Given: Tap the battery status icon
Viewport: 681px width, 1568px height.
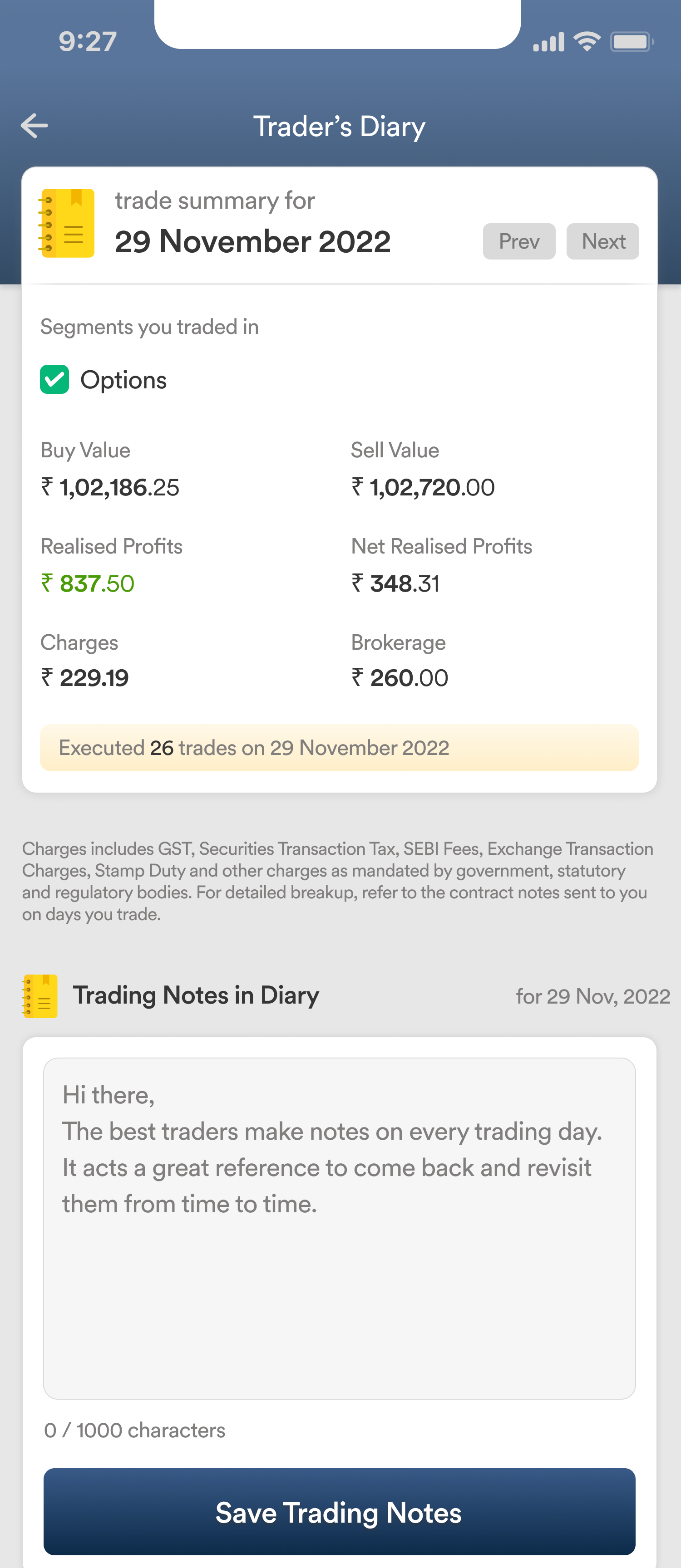Looking at the screenshot, I should [632, 41].
